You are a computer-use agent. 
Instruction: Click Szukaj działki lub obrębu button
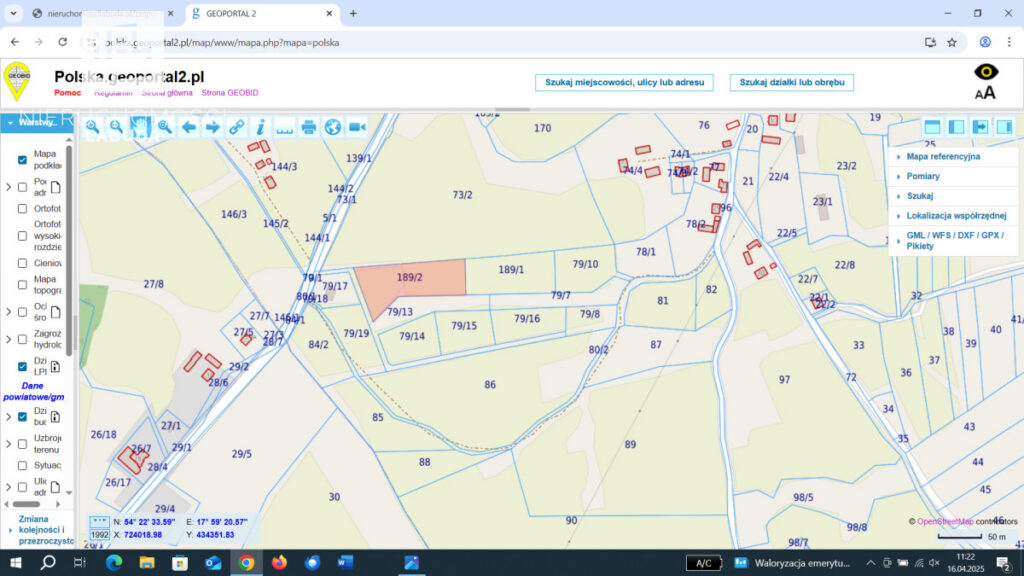(x=791, y=82)
